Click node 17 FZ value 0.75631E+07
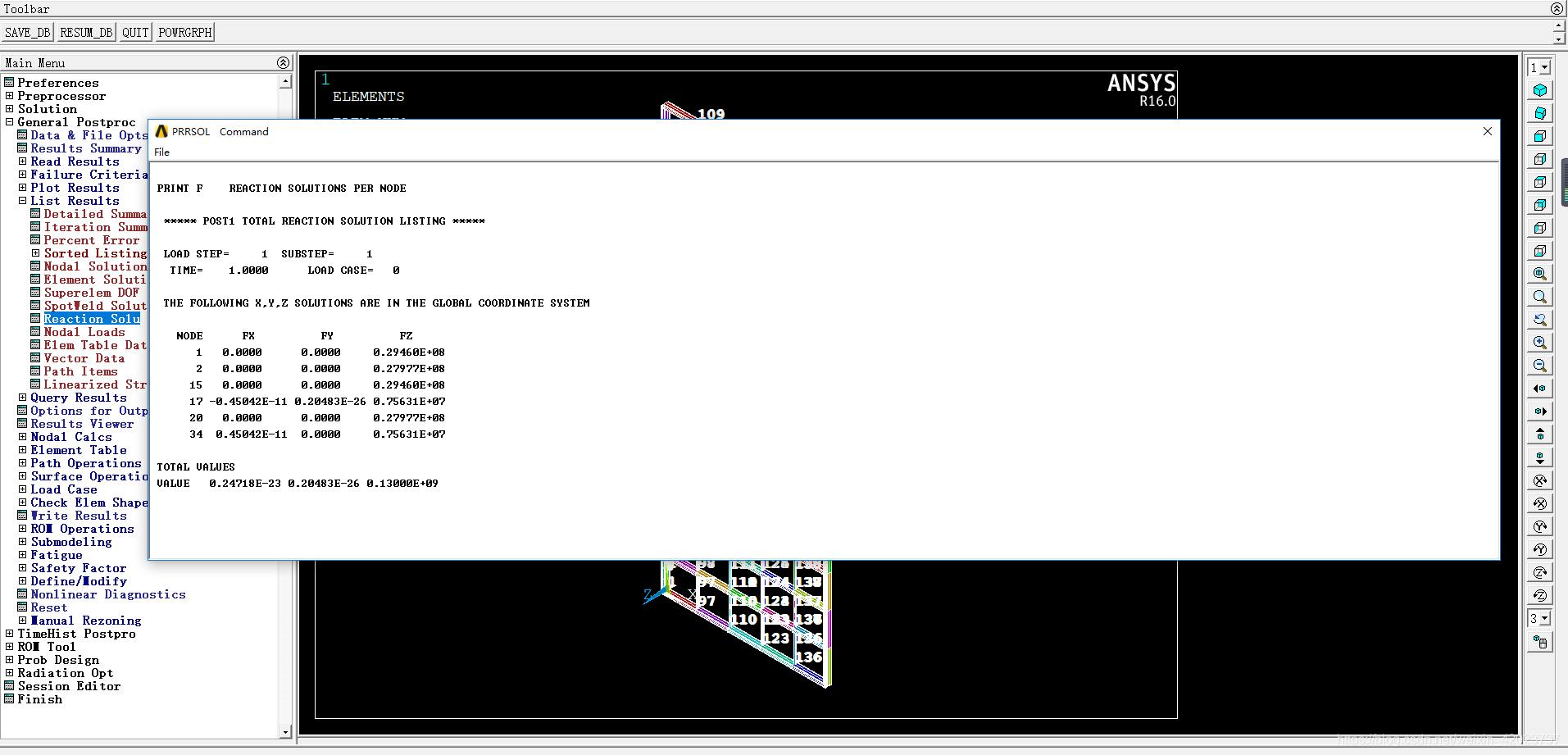The width and height of the screenshot is (1568, 755). pos(409,402)
